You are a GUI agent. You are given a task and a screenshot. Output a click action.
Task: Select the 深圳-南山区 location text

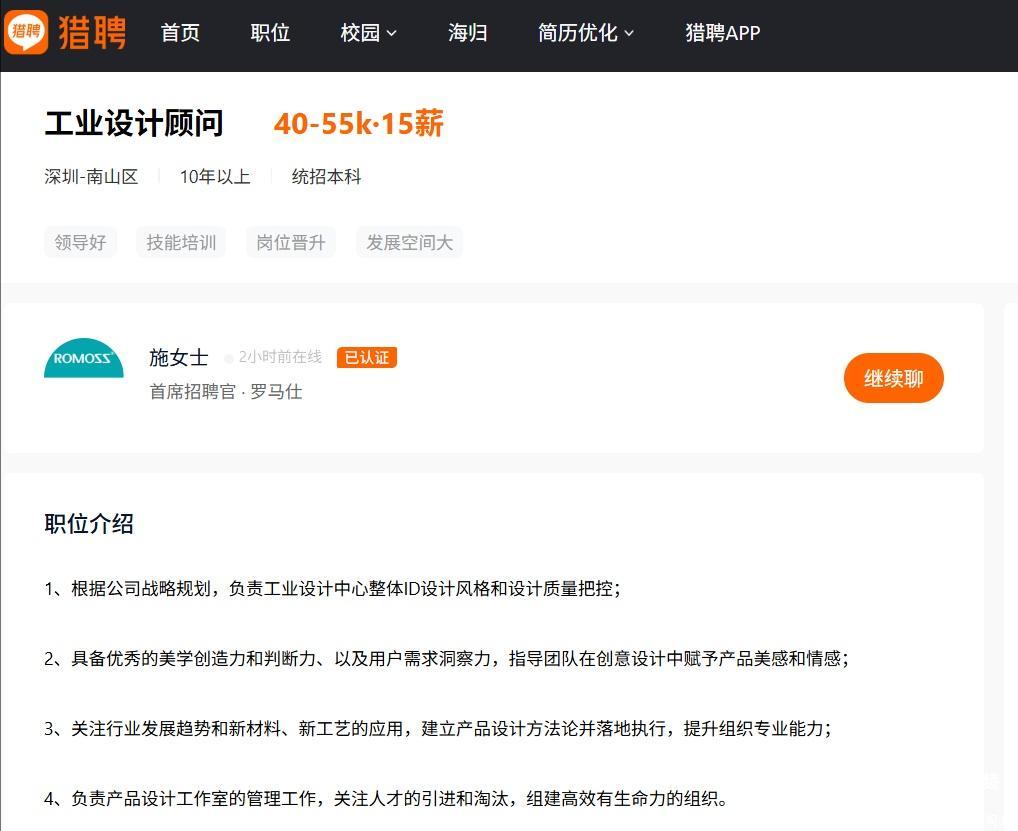[91, 177]
